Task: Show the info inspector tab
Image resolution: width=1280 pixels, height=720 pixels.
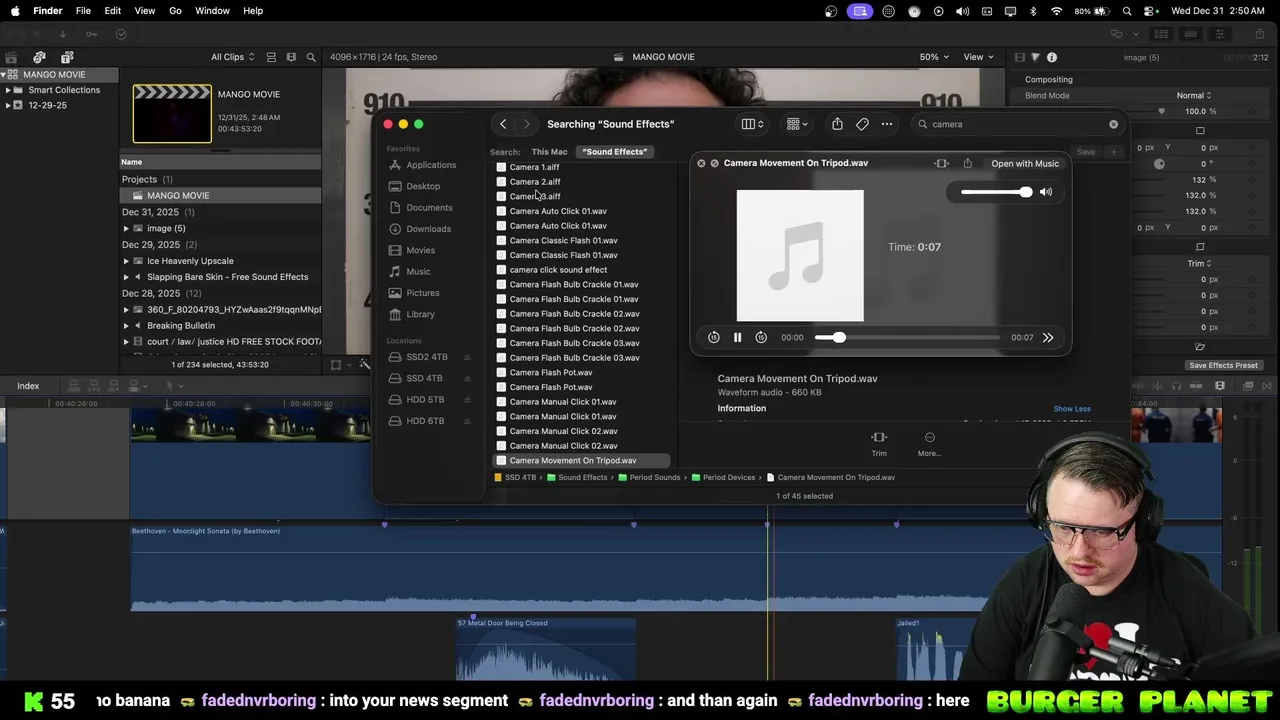Action: point(1052,57)
